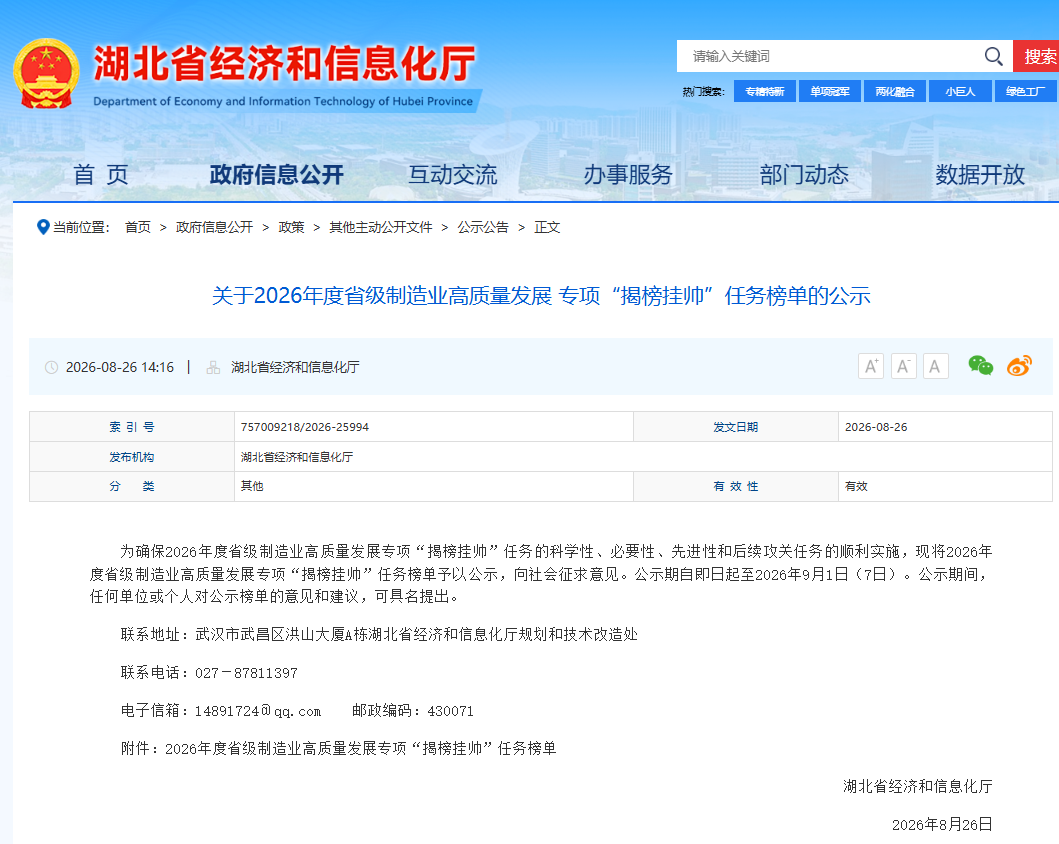1059x844 pixels.
Task: Open 公示公告 breadcrumb link
Action: click(483, 228)
